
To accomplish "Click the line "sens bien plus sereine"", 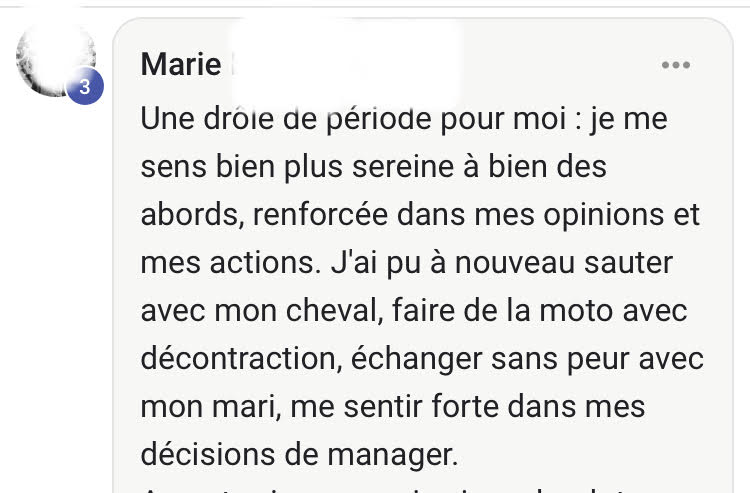I will tap(374, 167).
